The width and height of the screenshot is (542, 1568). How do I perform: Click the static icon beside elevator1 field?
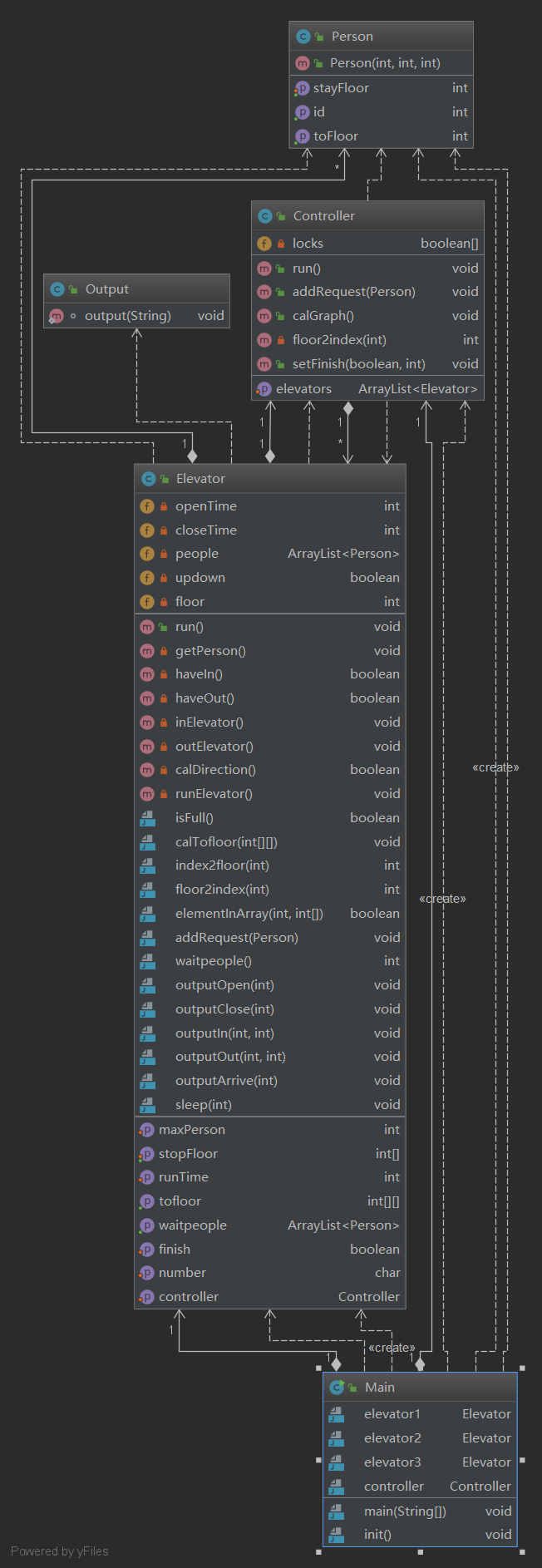pos(337,1414)
